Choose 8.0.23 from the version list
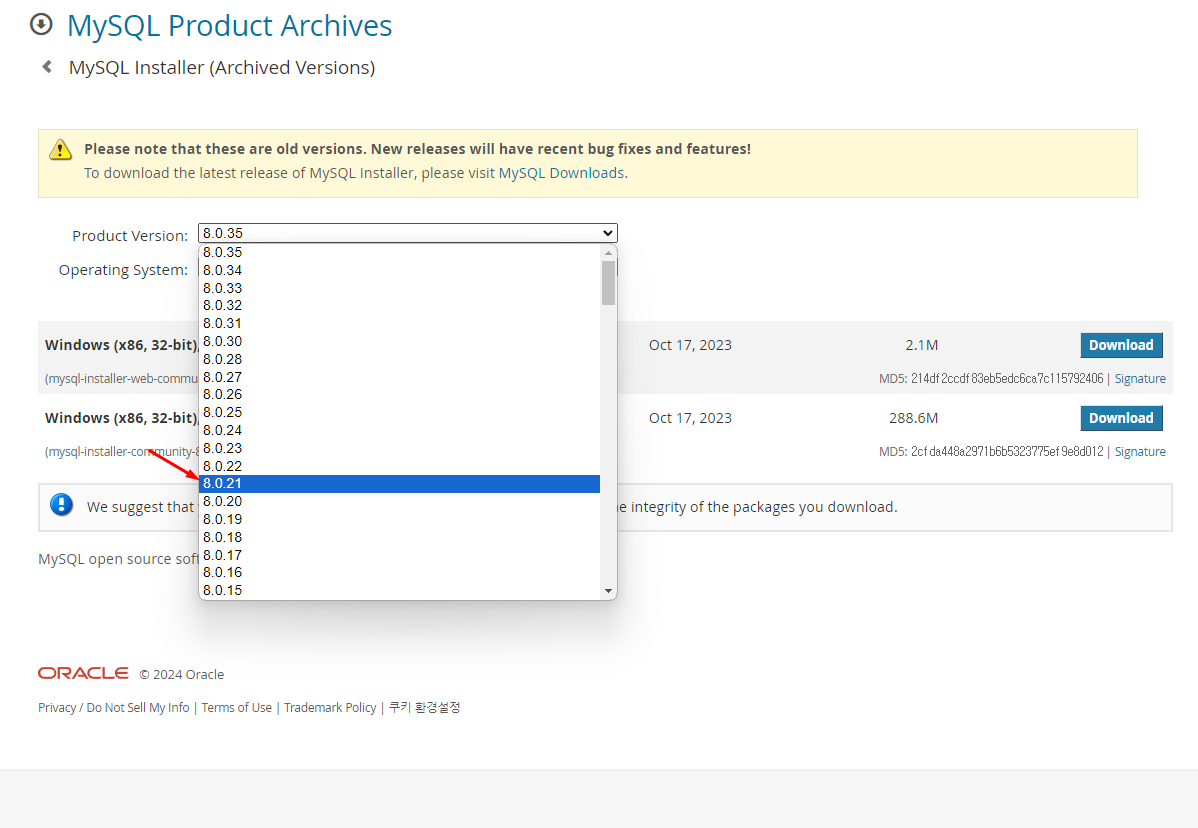The height and width of the screenshot is (828, 1198). [399, 448]
